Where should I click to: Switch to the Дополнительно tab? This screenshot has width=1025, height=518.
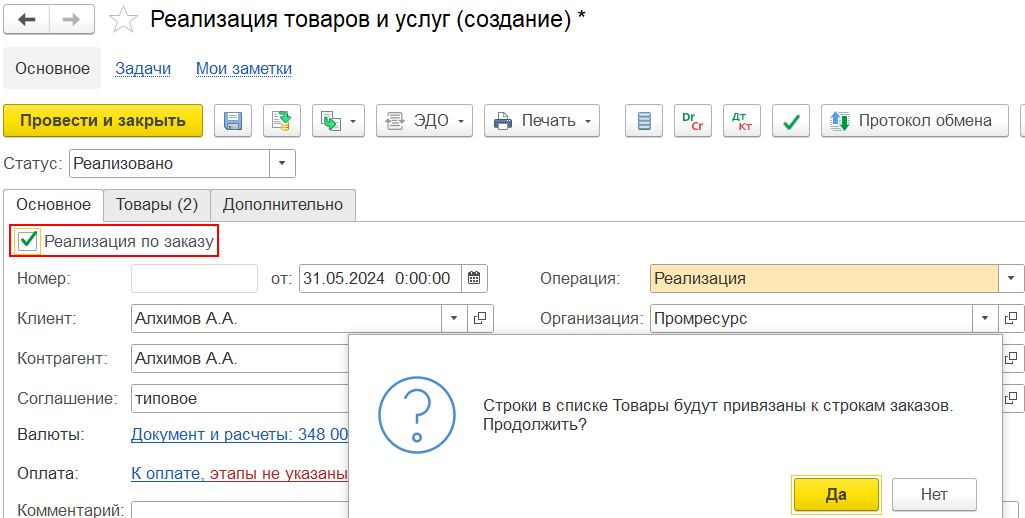(282, 204)
